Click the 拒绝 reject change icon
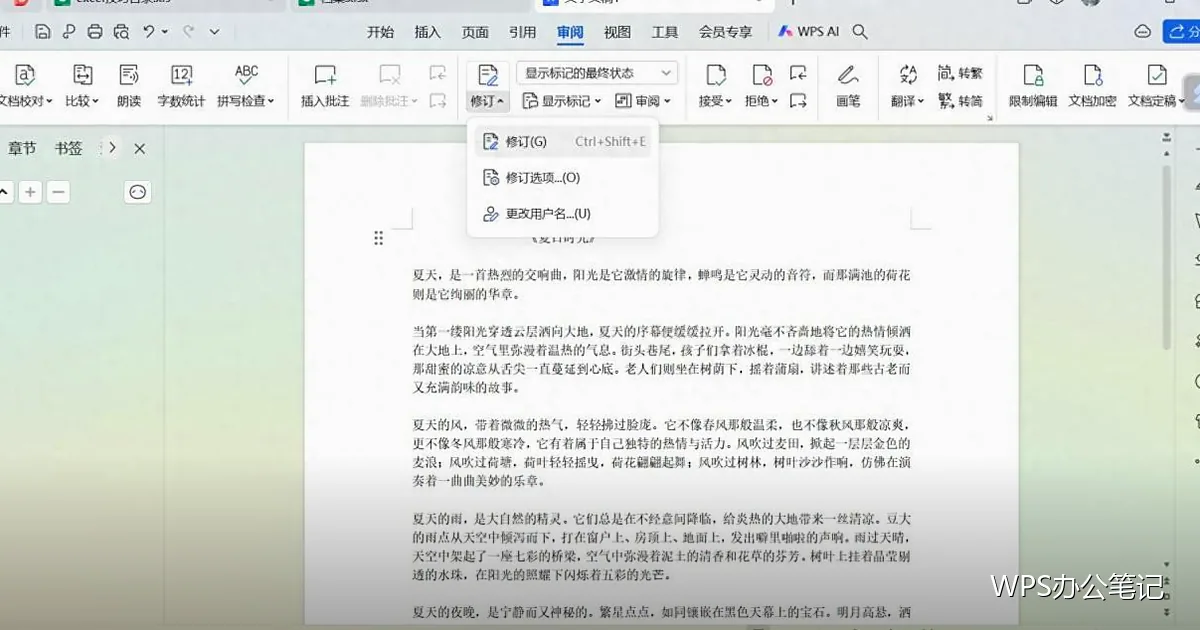1200x630 pixels. click(x=762, y=75)
